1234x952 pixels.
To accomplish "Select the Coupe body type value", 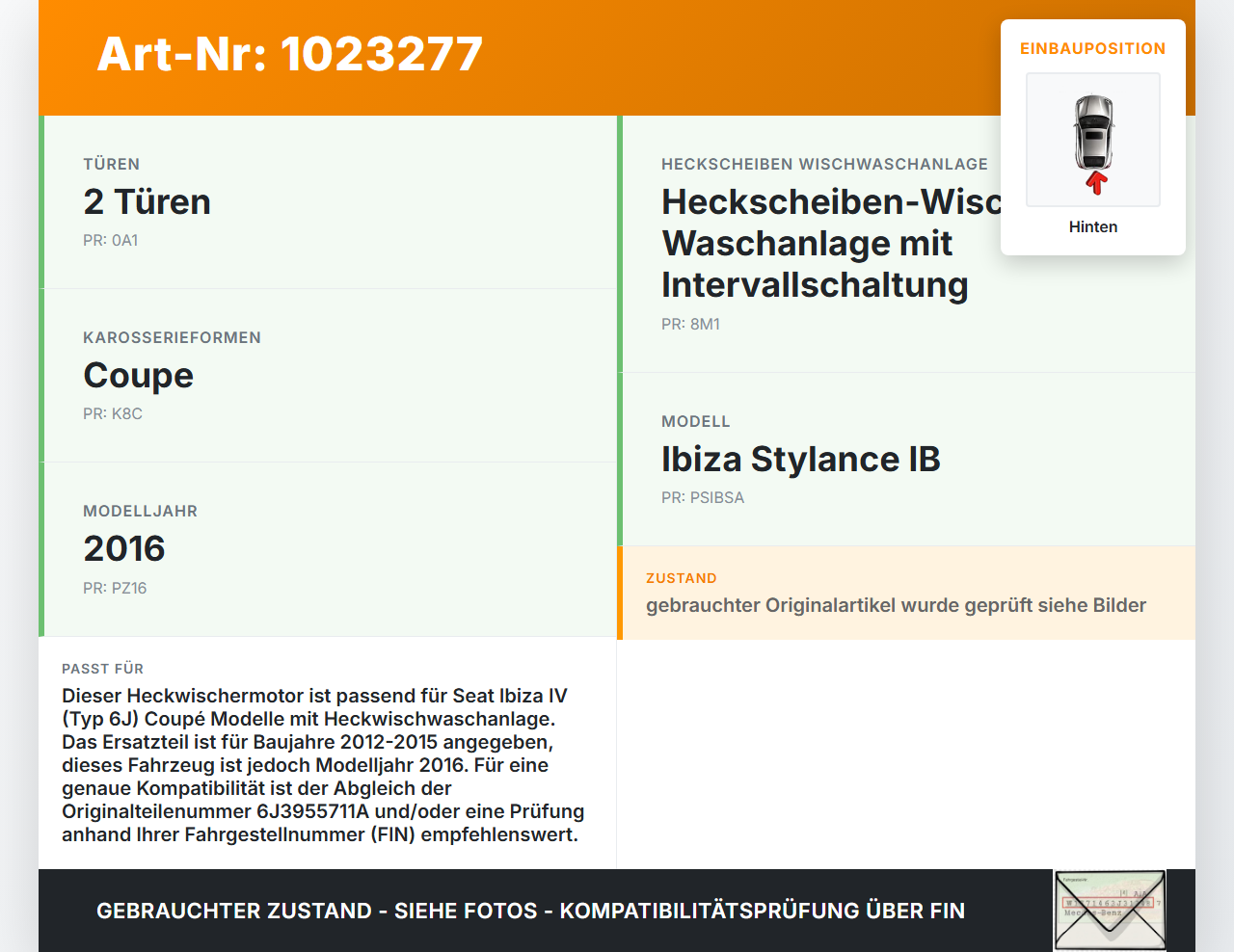I will (x=139, y=375).
